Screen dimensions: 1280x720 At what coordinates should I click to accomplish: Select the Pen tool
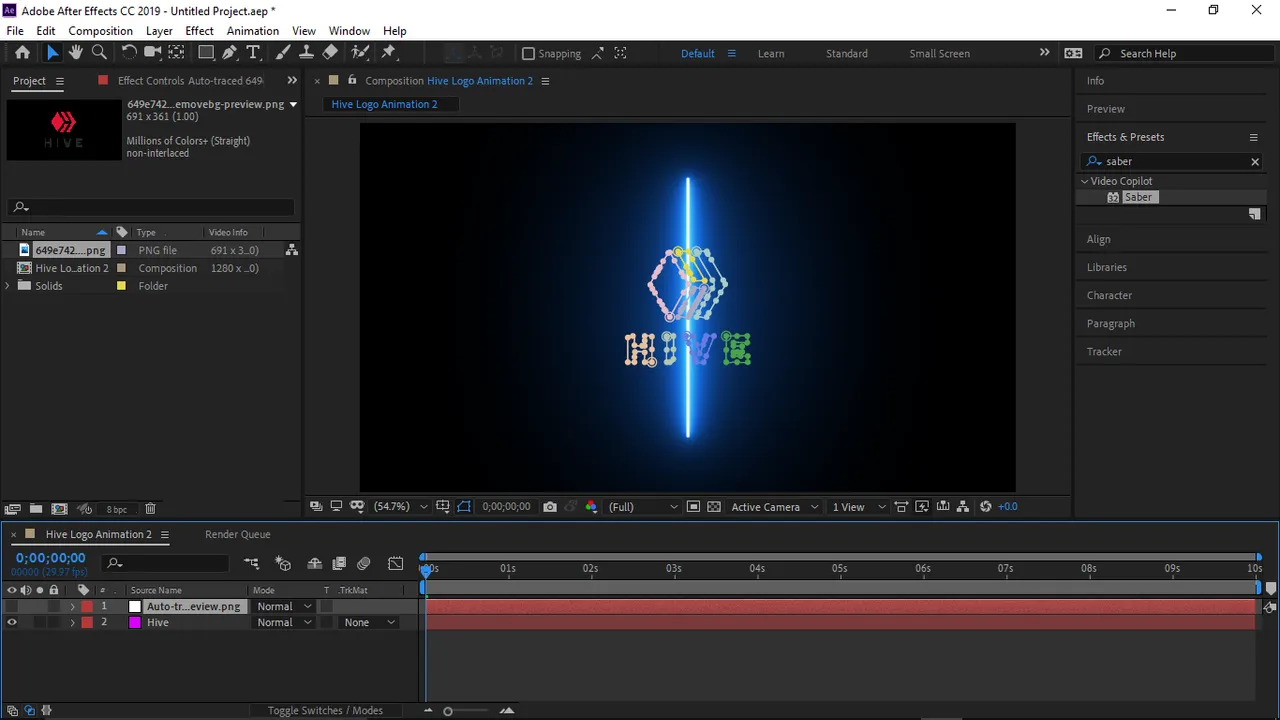[x=230, y=53]
